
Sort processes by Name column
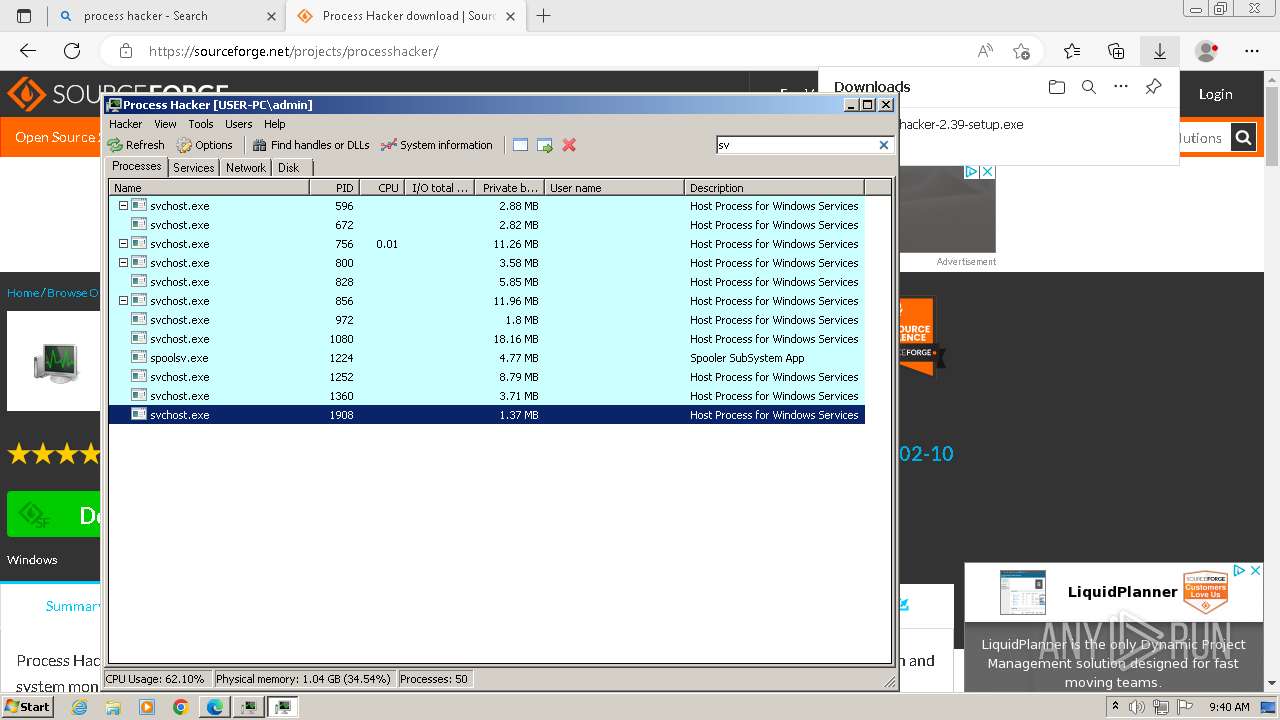pyautogui.click(x=209, y=188)
